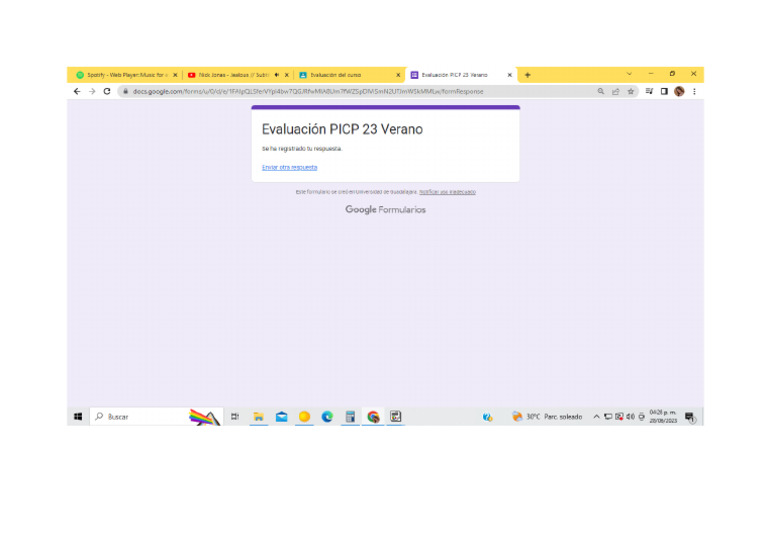Open zoom magnifier in the address bar
The height and width of the screenshot is (544, 768).
600,92
